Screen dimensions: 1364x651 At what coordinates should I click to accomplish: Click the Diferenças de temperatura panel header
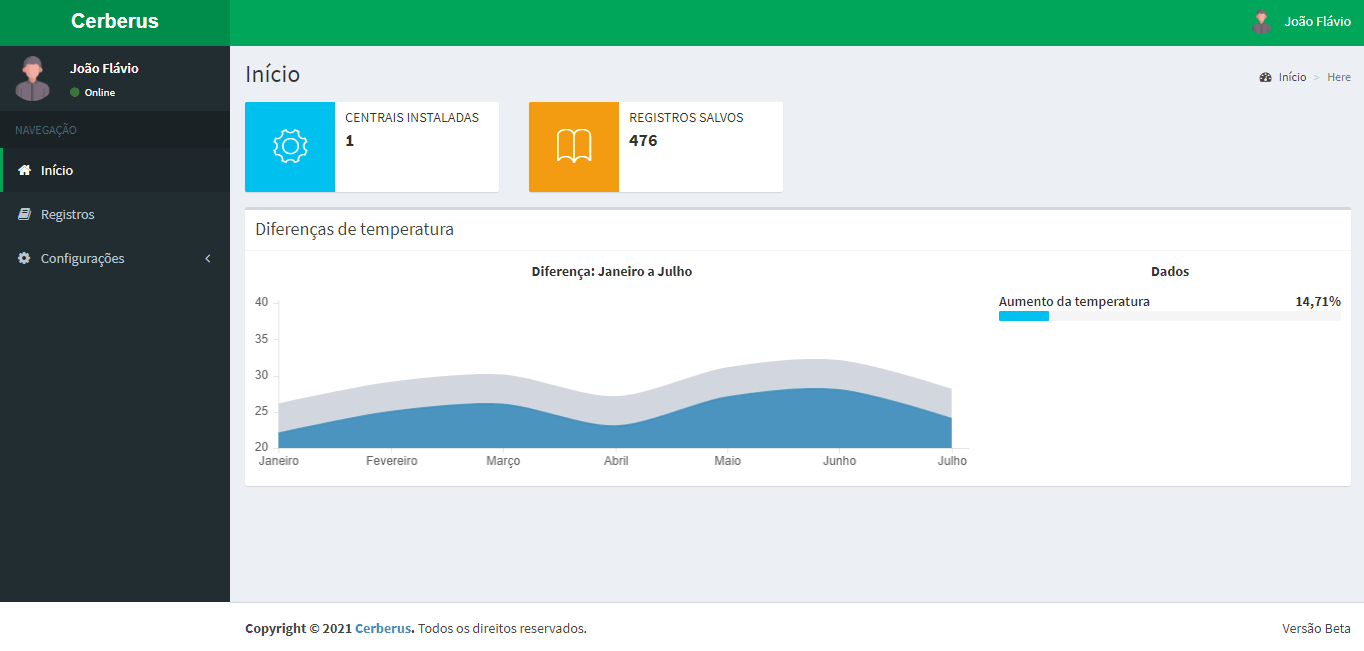[354, 230]
